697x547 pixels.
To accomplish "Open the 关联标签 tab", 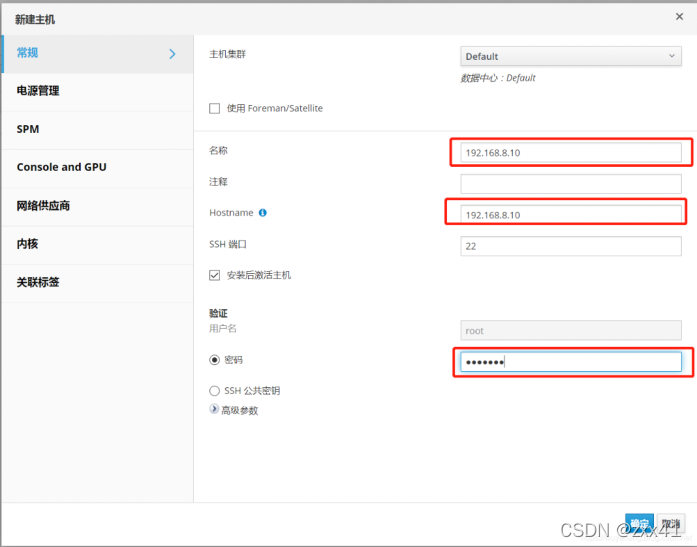I will tap(98, 282).
